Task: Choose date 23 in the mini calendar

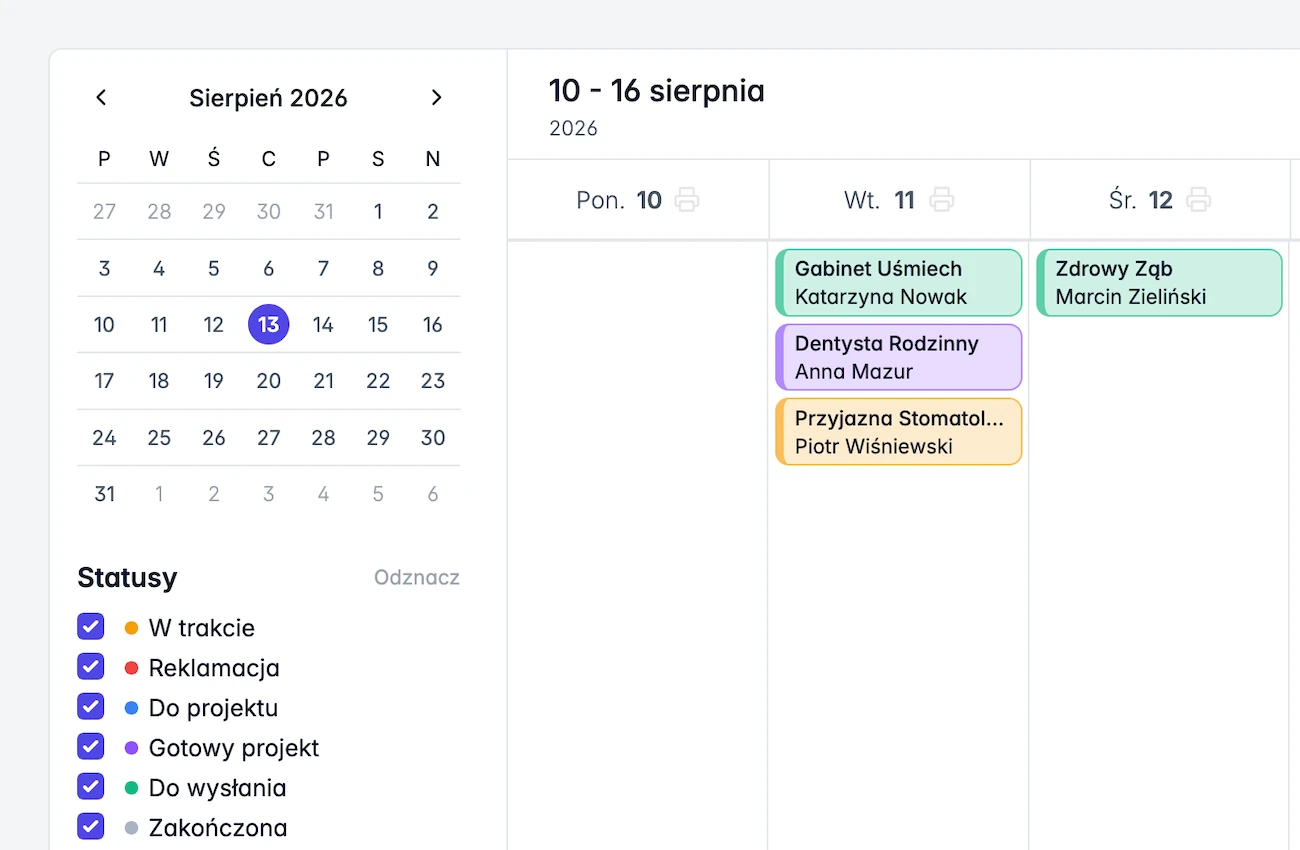Action: pos(433,381)
